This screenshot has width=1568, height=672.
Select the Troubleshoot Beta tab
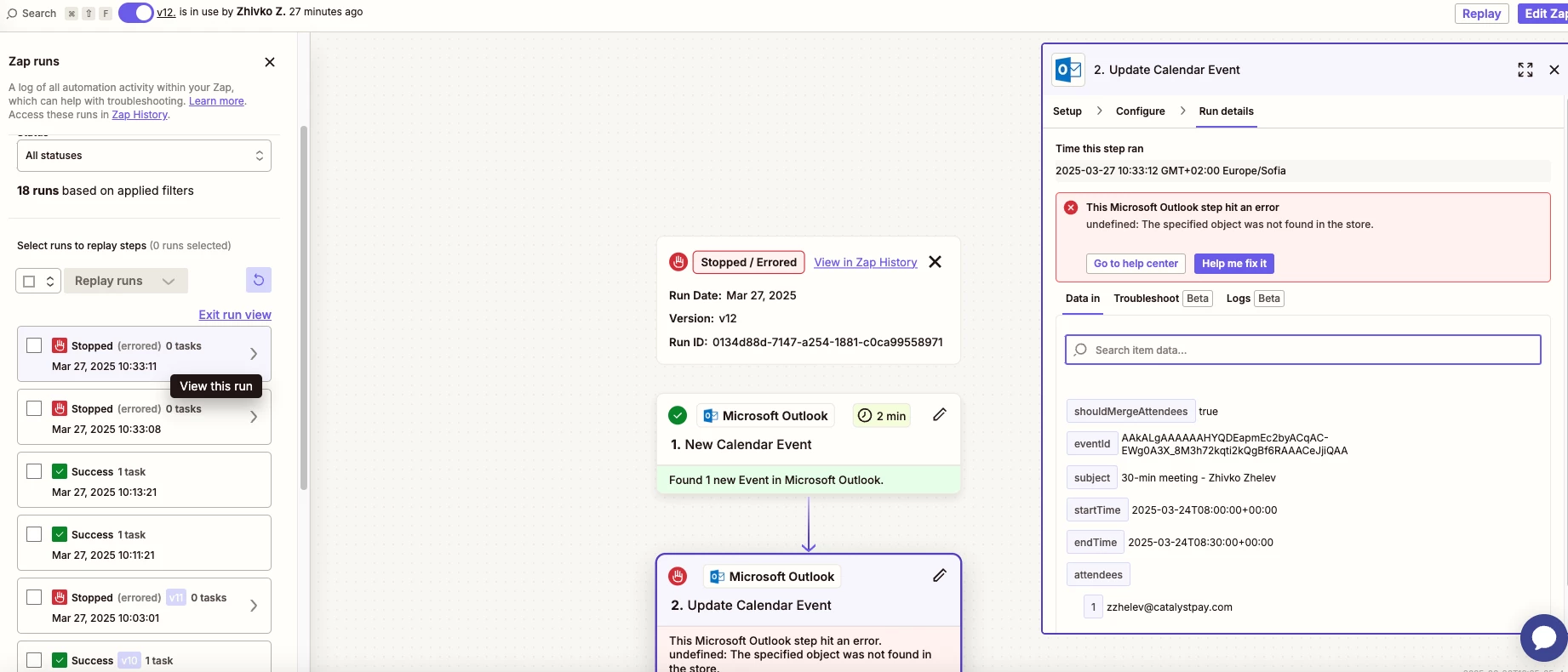[x=1163, y=299]
